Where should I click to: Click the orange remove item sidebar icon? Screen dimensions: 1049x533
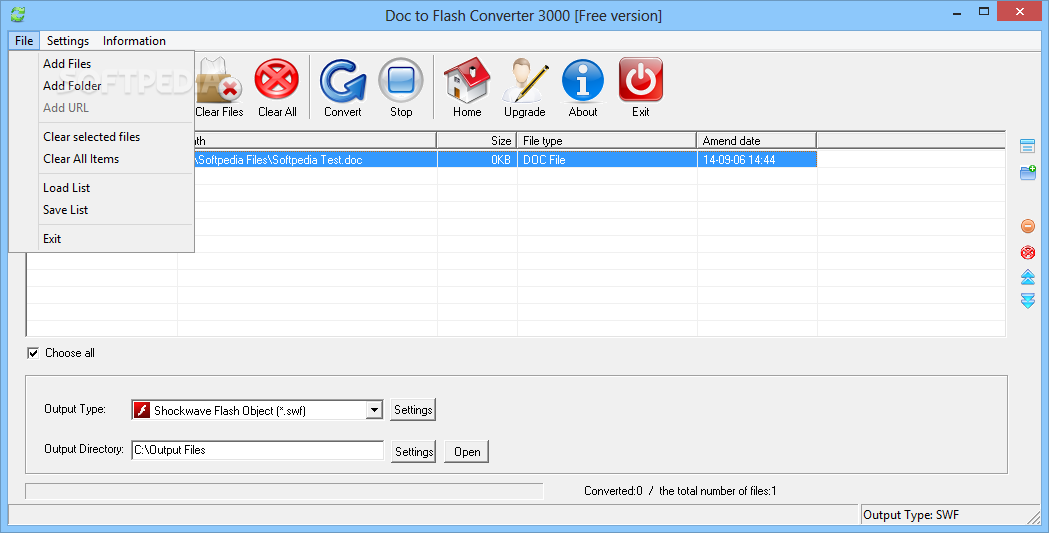coord(1028,226)
